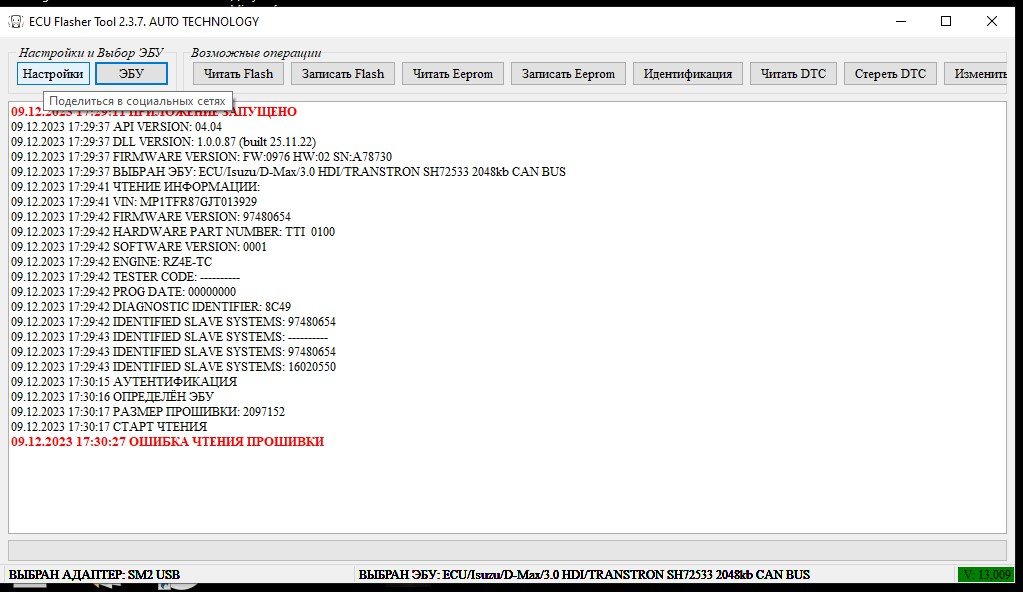Select Записать Eeprom operation

(x=568, y=74)
